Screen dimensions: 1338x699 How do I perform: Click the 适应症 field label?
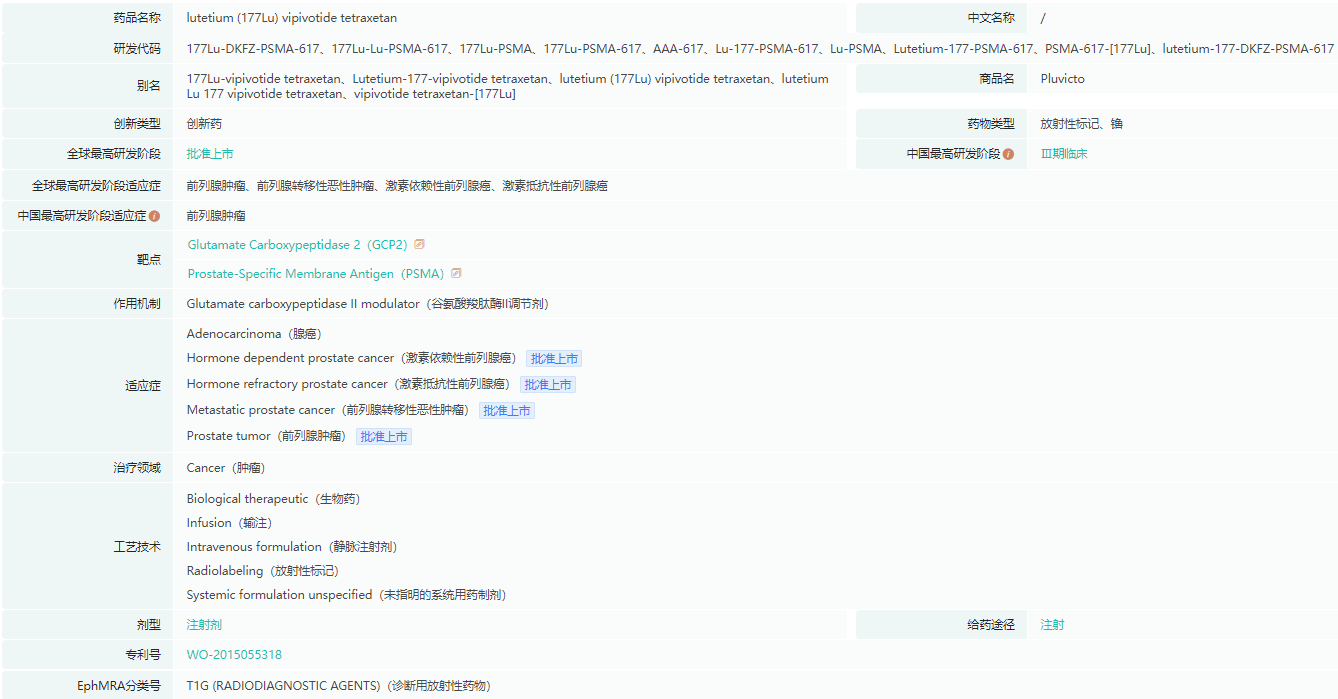[x=143, y=386]
